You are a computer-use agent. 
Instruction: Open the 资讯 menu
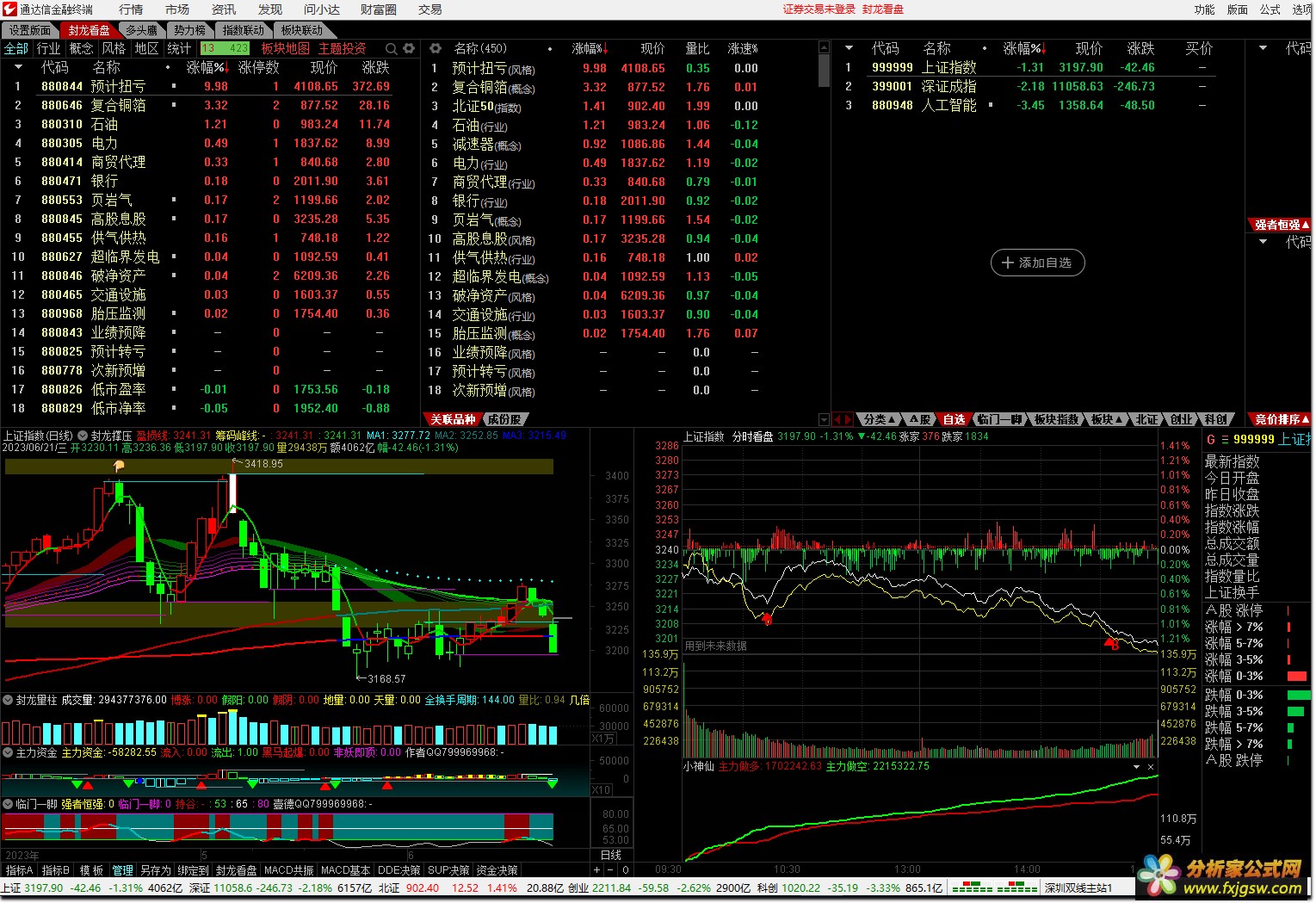pyautogui.click(x=224, y=9)
